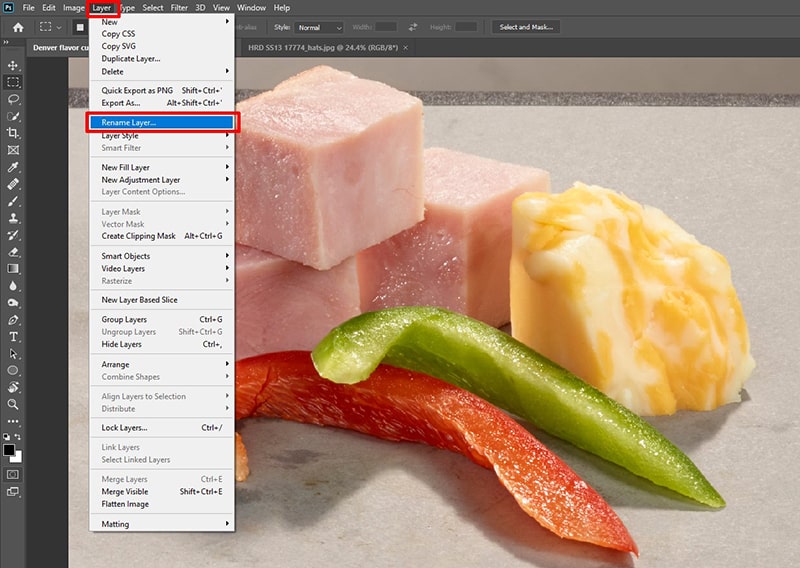800x568 pixels.
Task: Select the Brush tool
Action: 13,201
